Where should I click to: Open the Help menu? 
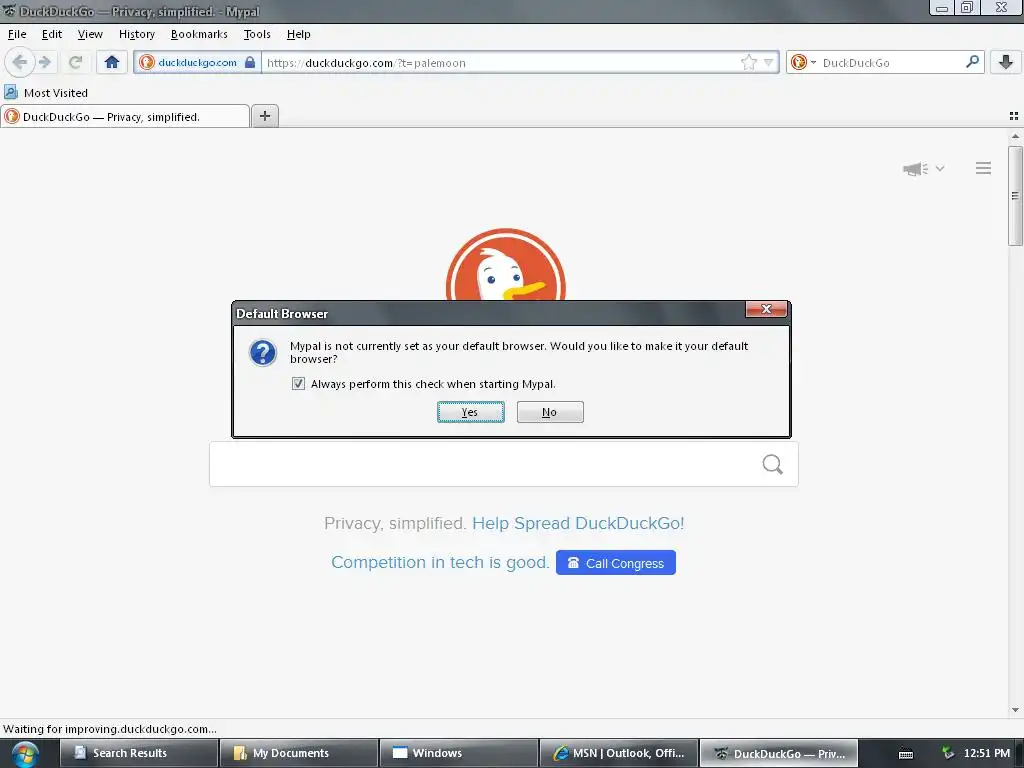298,34
